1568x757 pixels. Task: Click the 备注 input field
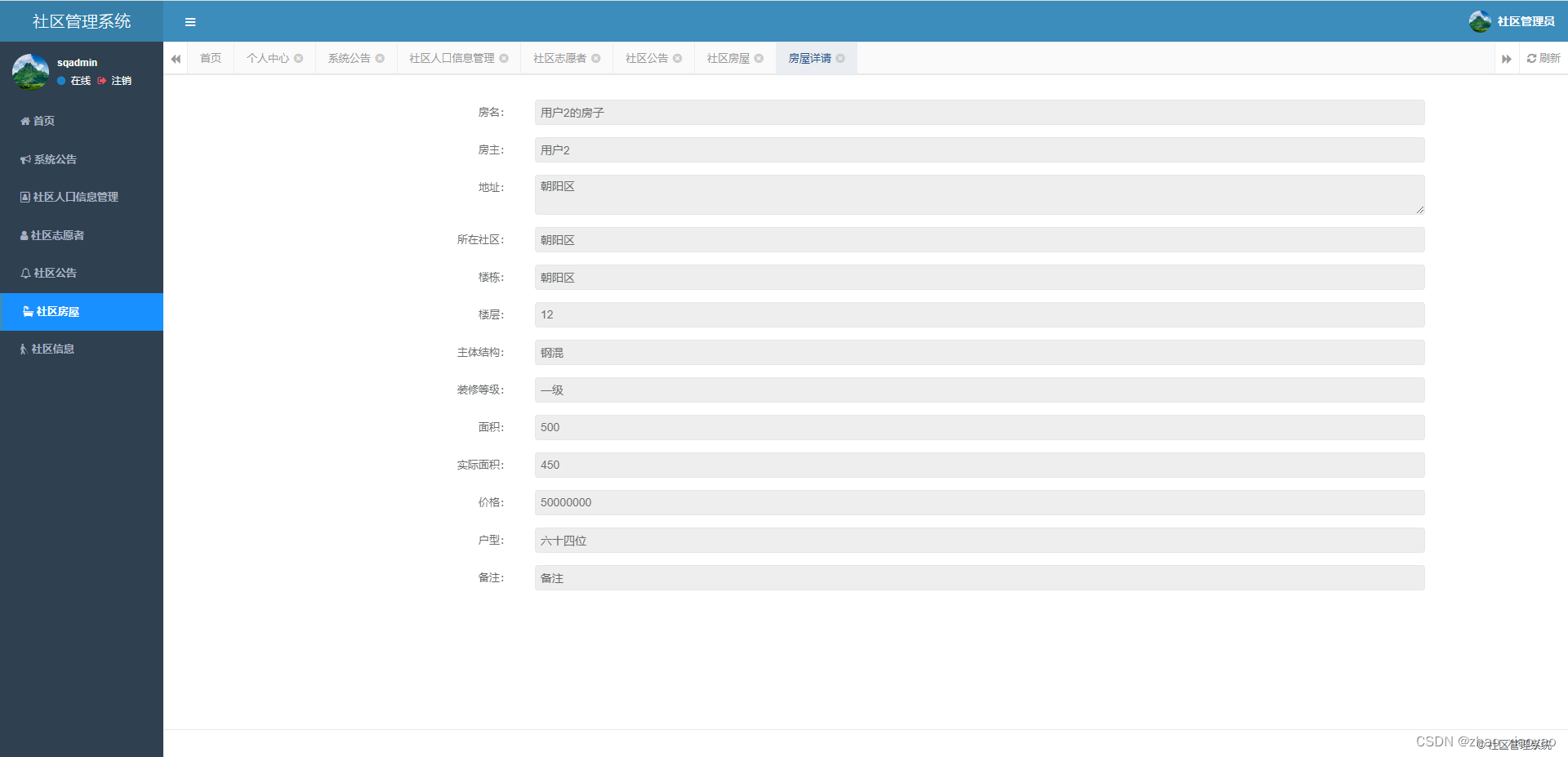tap(979, 578)
